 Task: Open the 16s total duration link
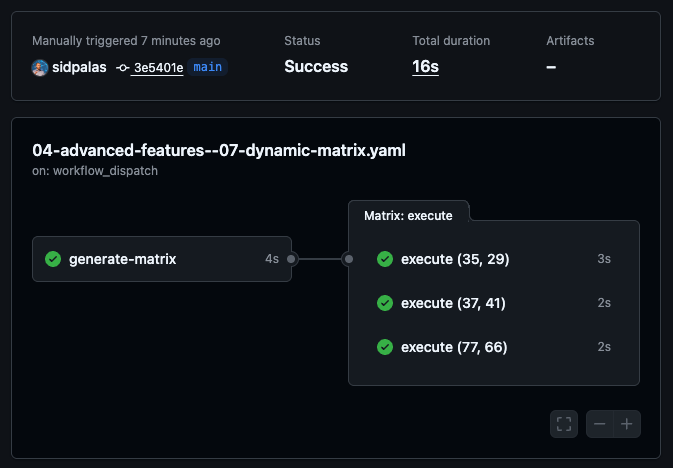(425, 67)
